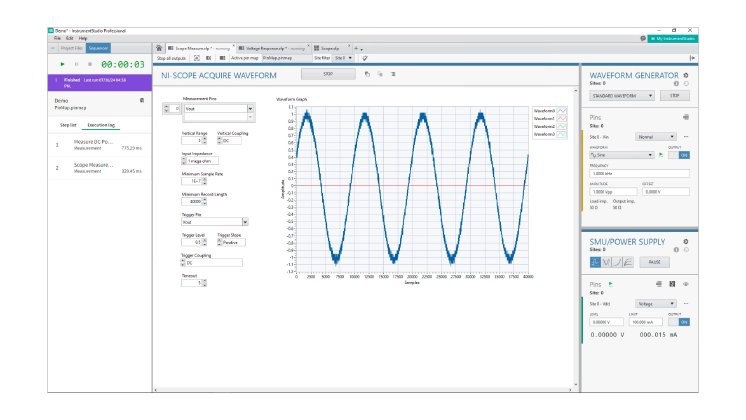Collapse the right instrument panel arrow

click(x=692, y=58)
